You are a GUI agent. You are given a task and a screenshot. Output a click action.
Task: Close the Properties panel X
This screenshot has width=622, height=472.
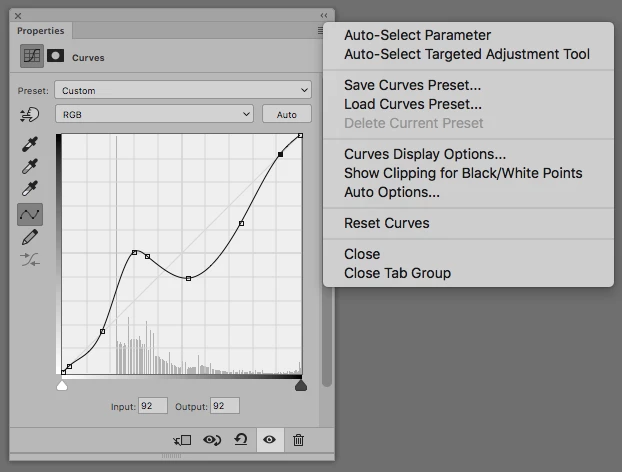coord(18,16)
